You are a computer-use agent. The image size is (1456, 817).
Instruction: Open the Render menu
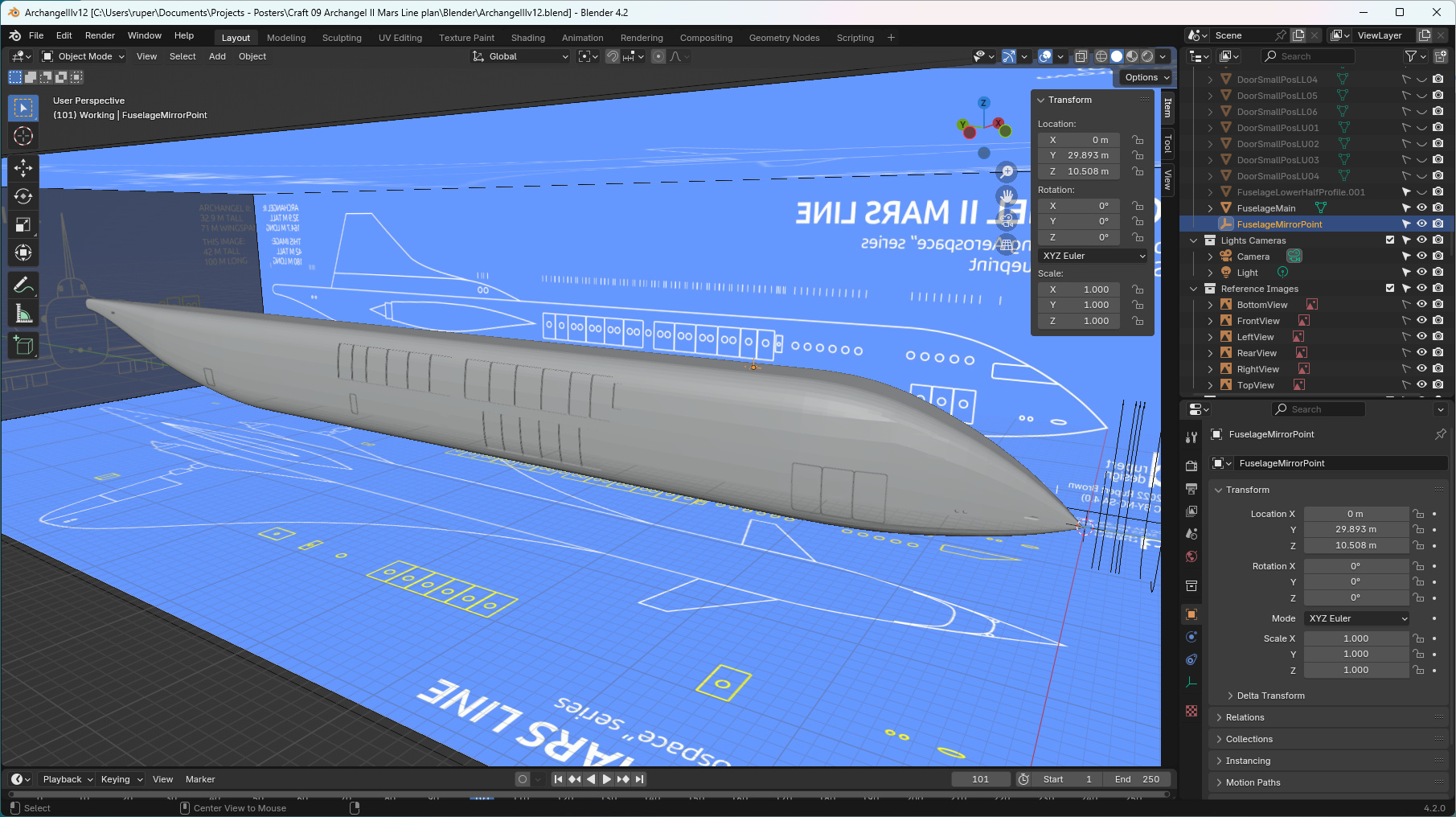pos(100,35)
